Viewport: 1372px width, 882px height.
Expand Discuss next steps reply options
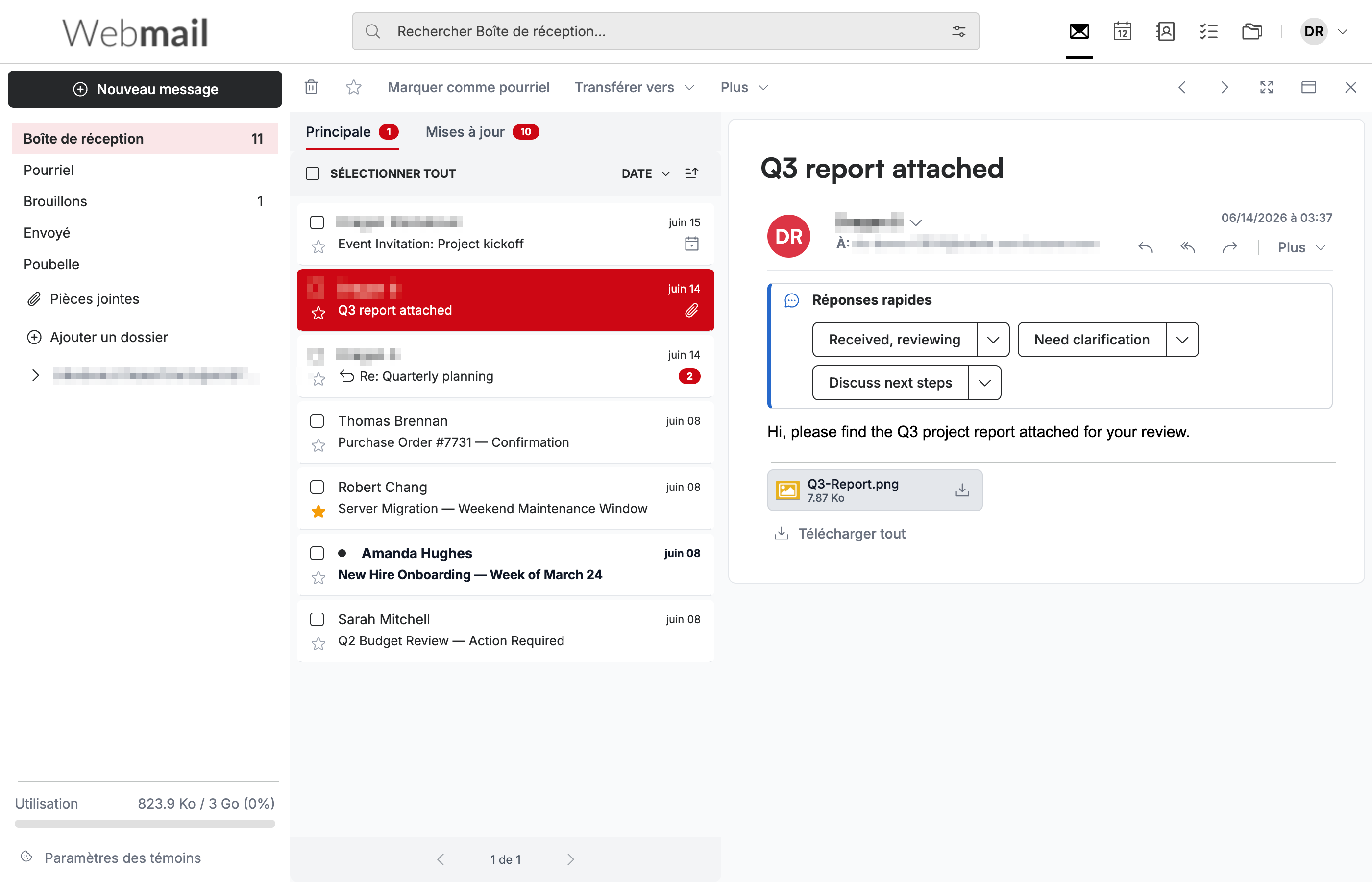[x=984, y=383]
